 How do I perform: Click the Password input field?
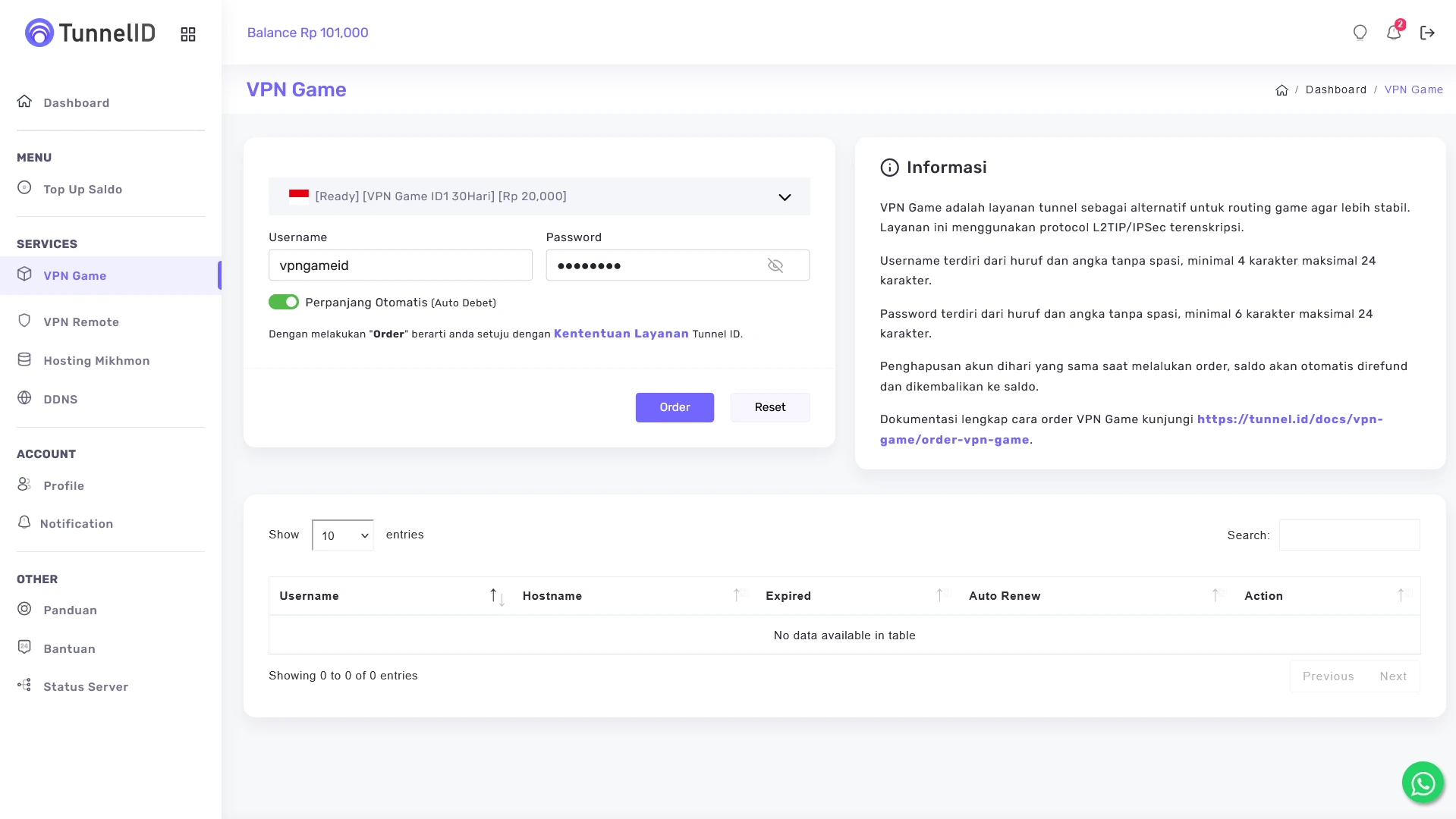click(x=678, y=265)
